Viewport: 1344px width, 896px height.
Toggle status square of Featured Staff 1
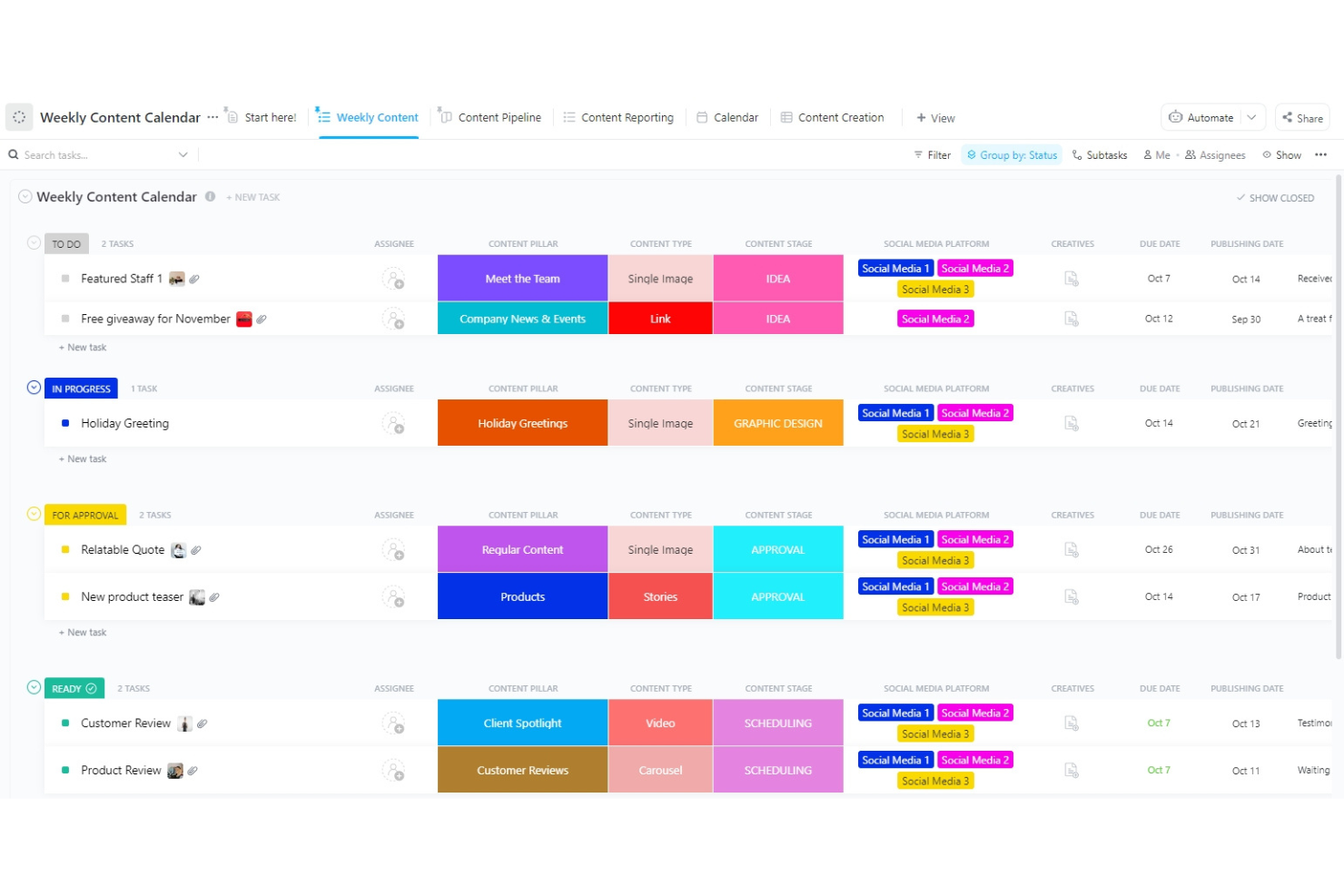click(65, 279)
